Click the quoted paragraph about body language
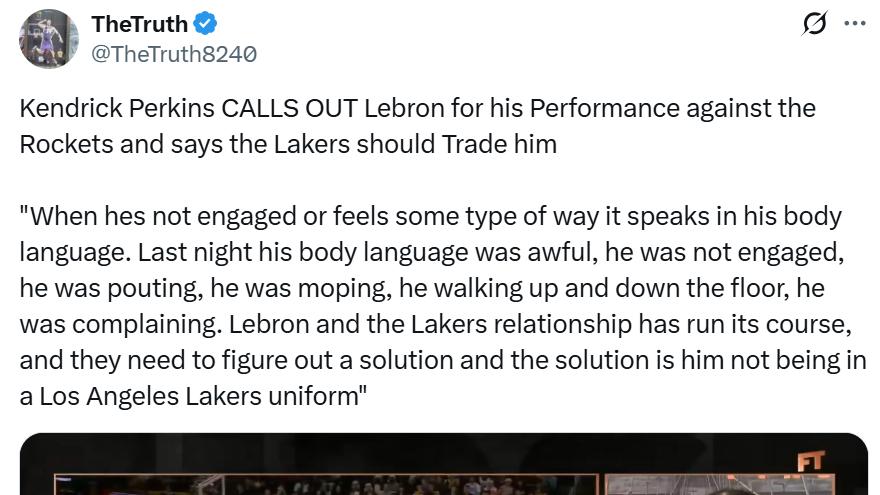This screenshot has width=880, height=495. click(x=440, y=306)
